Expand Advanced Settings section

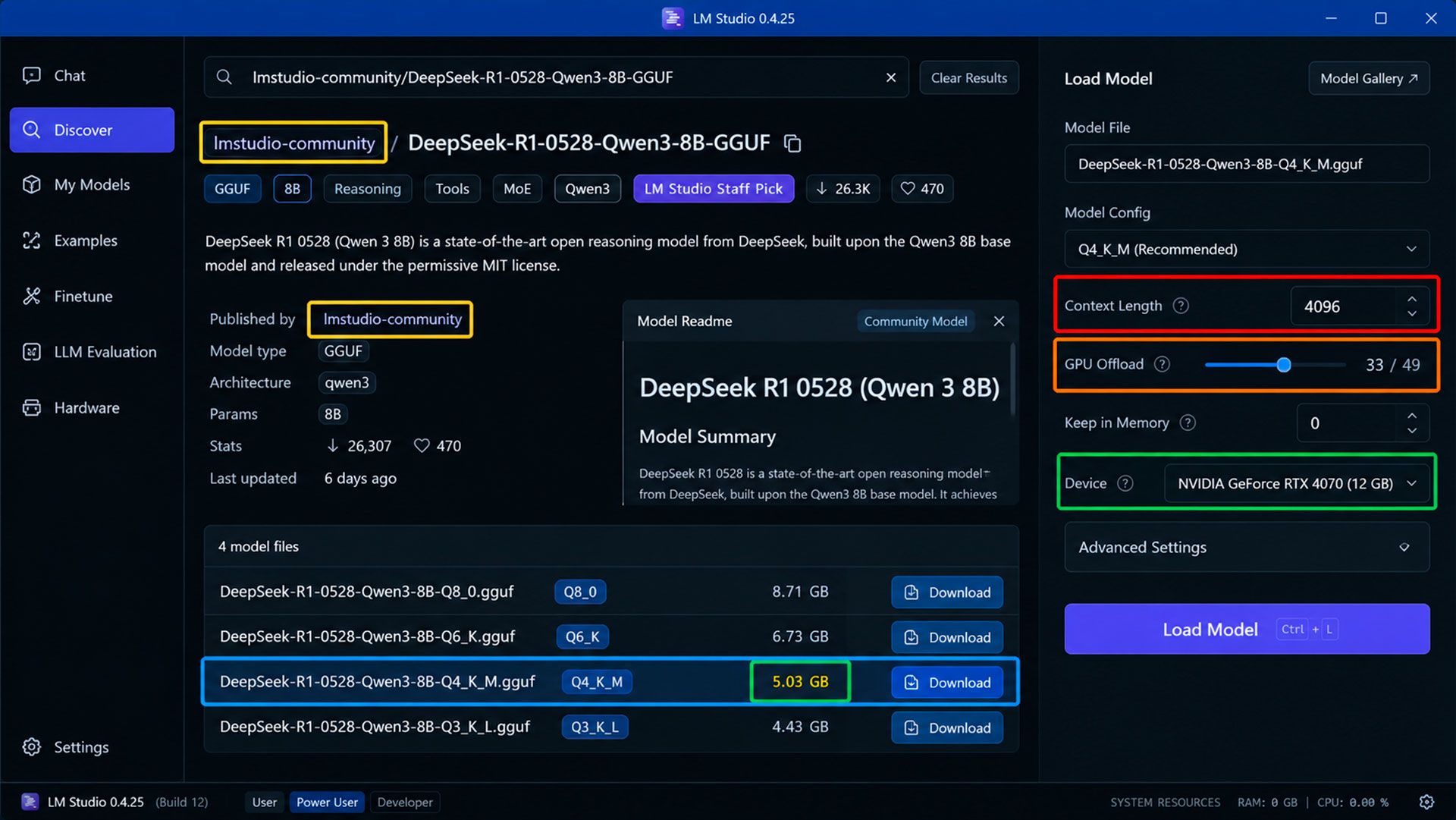coord(1247,547)
